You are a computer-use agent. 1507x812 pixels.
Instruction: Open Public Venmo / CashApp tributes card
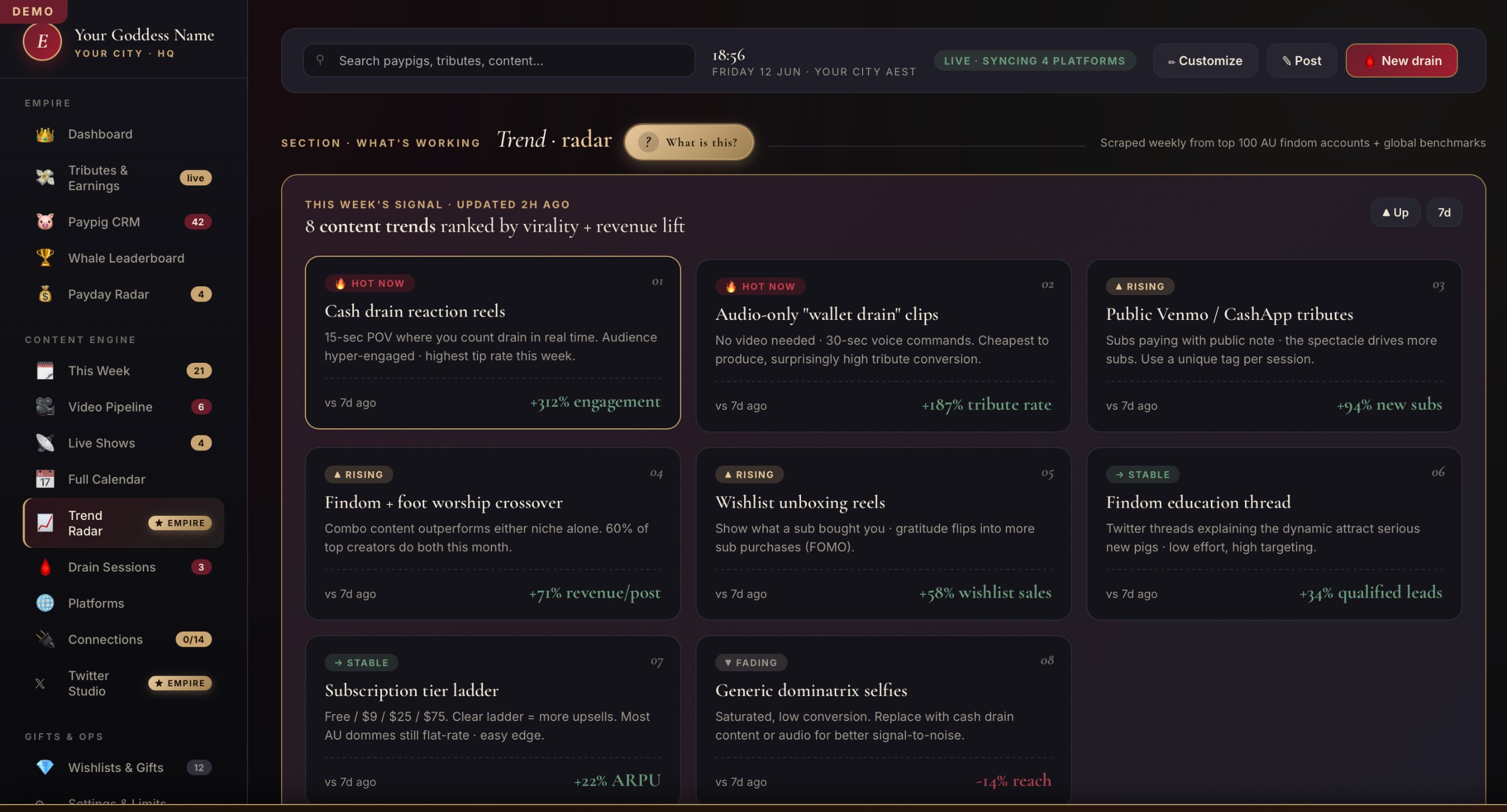click(1274, 346)
